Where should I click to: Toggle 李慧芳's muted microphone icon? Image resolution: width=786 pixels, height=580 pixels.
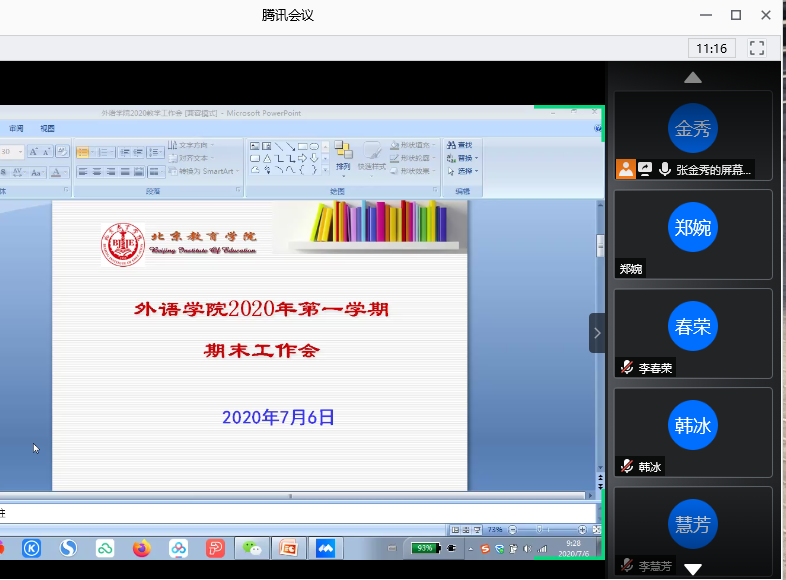pos(627,565)
